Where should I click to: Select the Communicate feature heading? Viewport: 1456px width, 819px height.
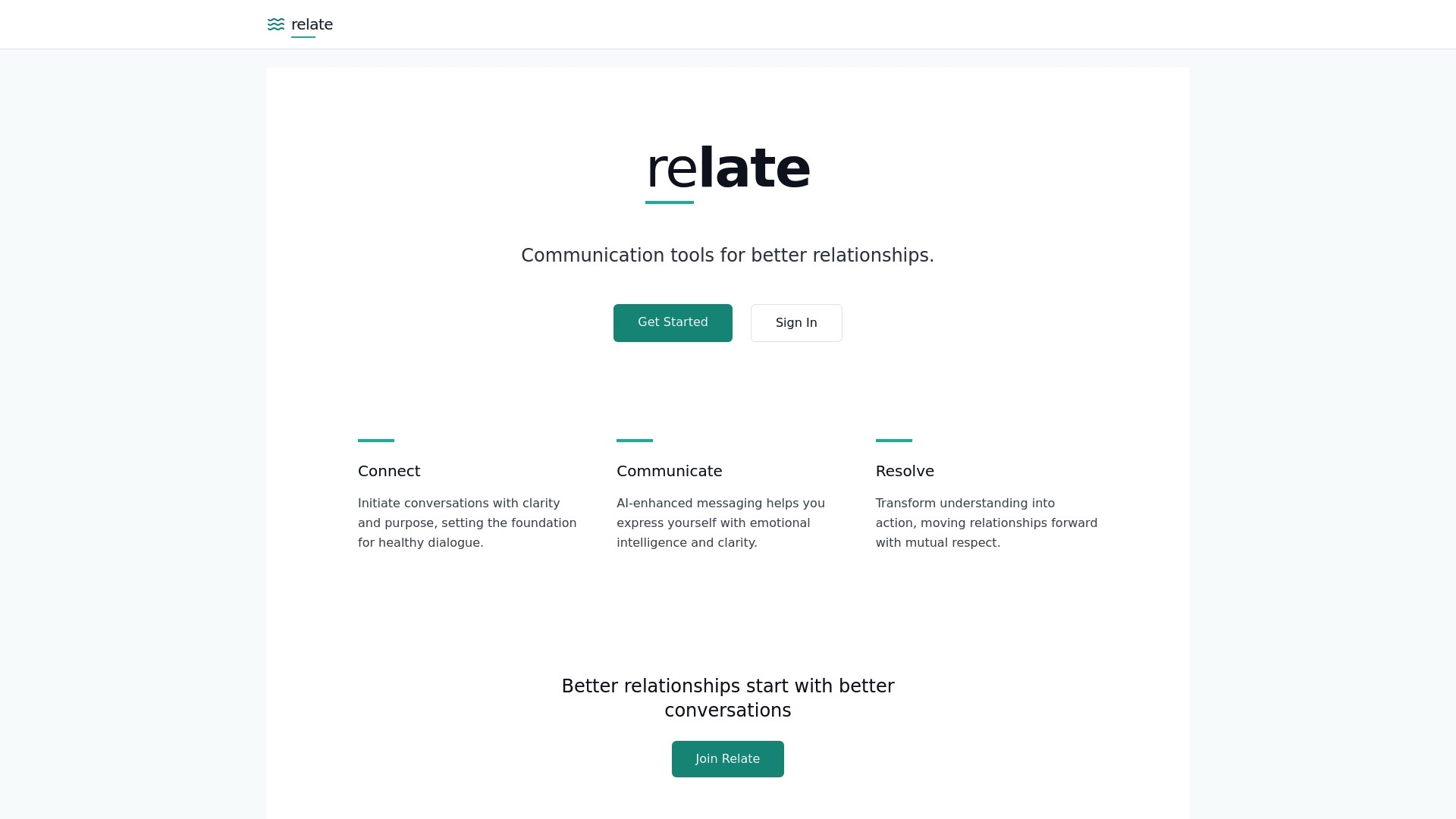tap(669, 471)
